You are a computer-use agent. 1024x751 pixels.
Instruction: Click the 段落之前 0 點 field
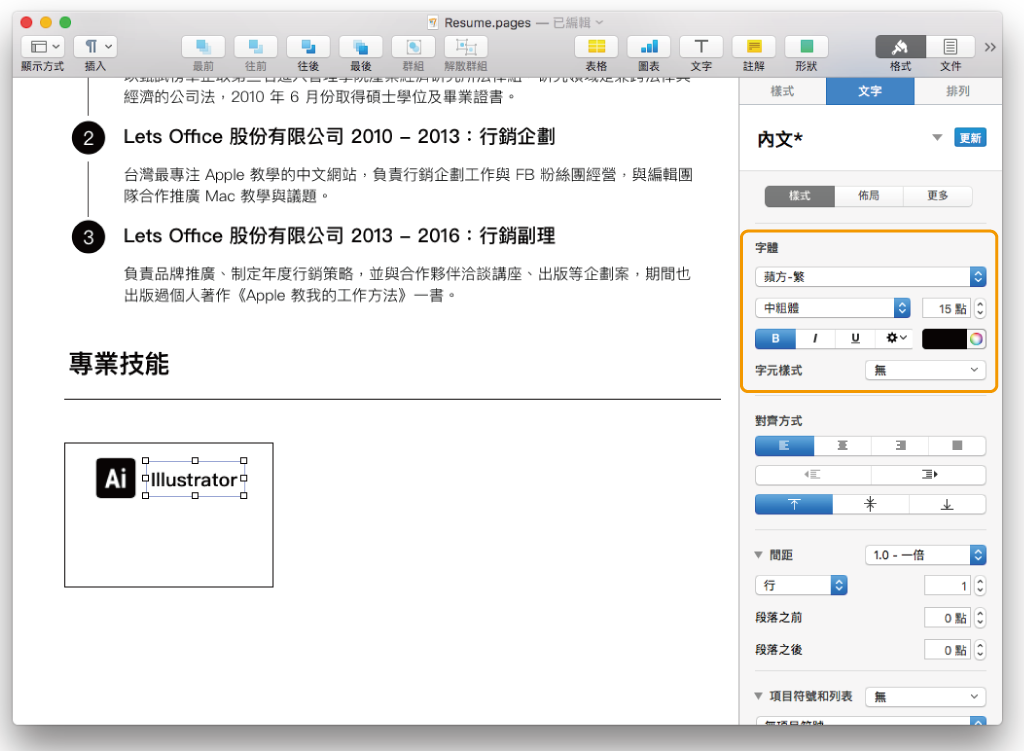pyautogui.click(x=948, y=618)
